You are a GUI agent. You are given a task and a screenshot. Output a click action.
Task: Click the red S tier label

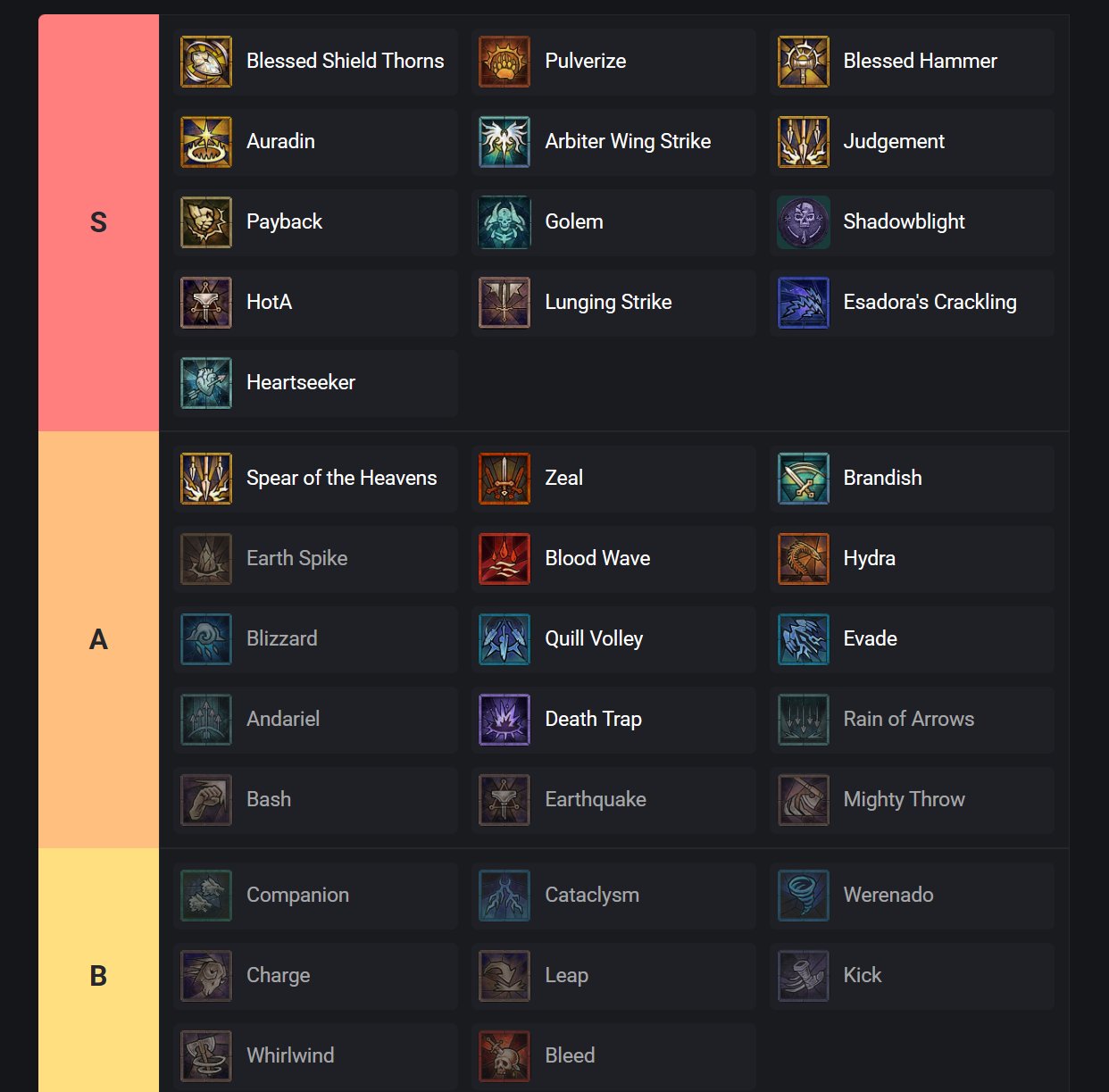[x=98, y=222]
